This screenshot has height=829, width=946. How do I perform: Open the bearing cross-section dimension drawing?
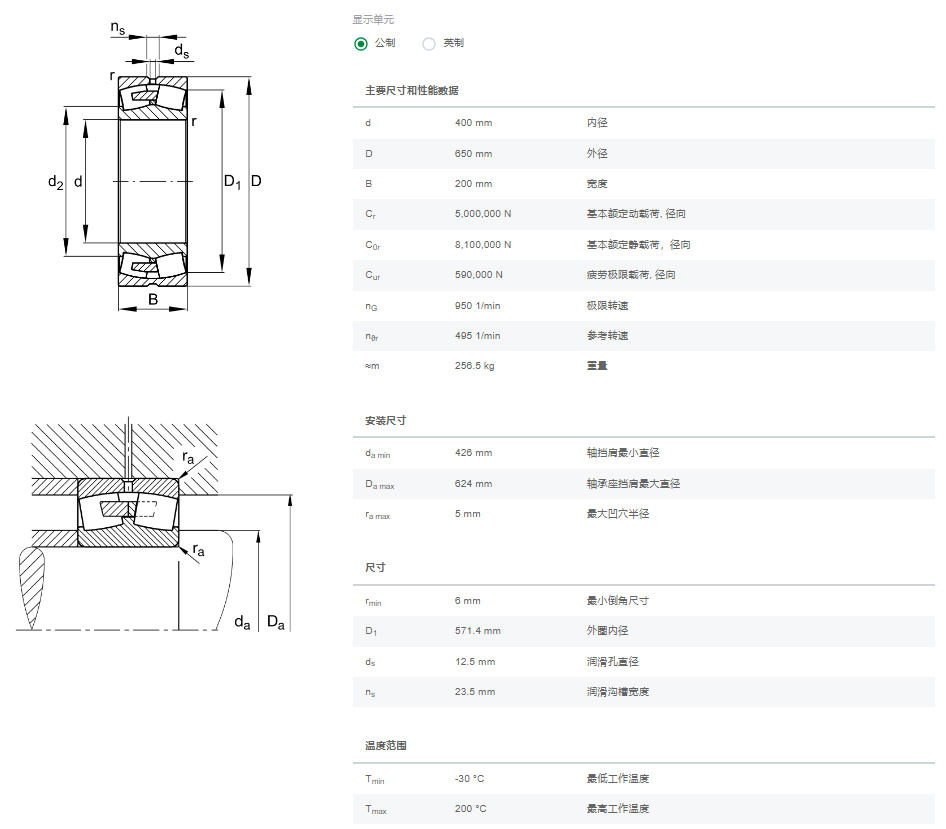155,167
